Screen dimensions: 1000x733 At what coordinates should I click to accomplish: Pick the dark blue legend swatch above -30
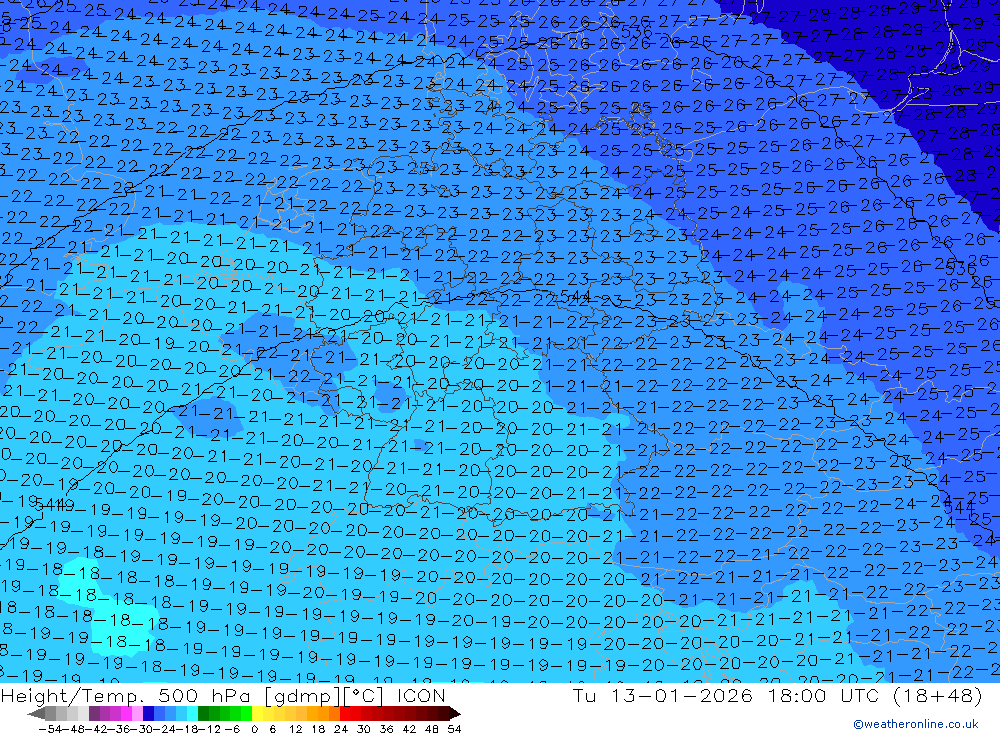[149, 714]
